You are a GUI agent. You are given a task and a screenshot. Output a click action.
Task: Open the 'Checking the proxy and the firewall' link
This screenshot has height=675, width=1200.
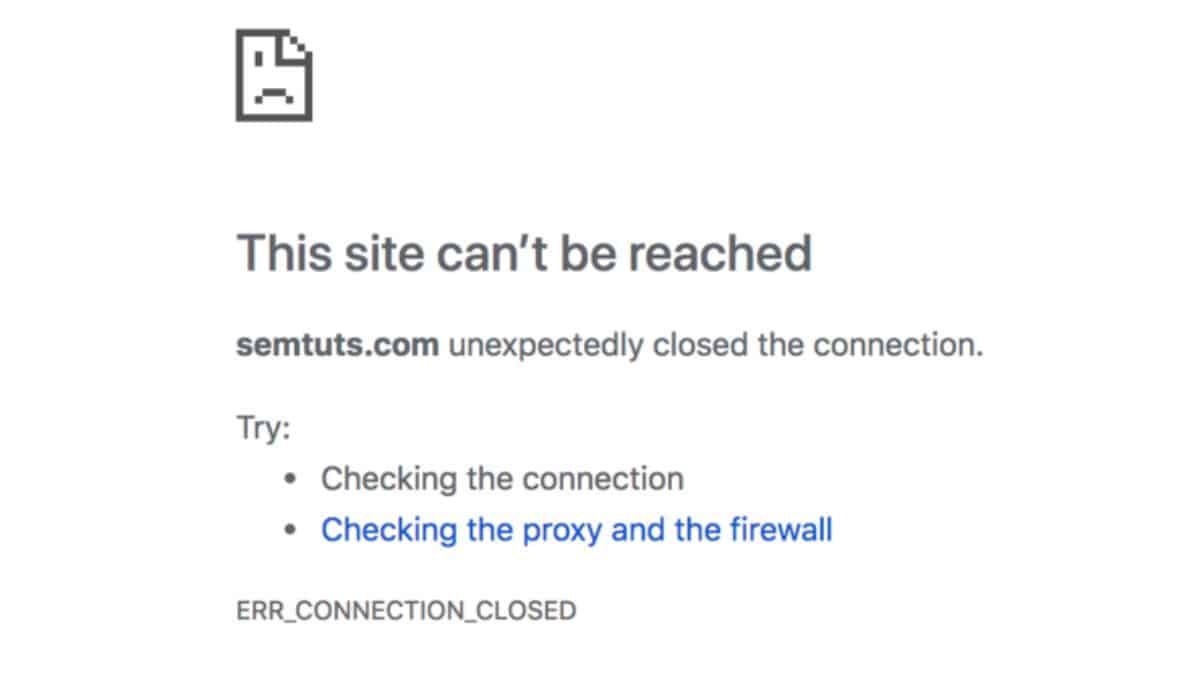(x=576, y=529)
